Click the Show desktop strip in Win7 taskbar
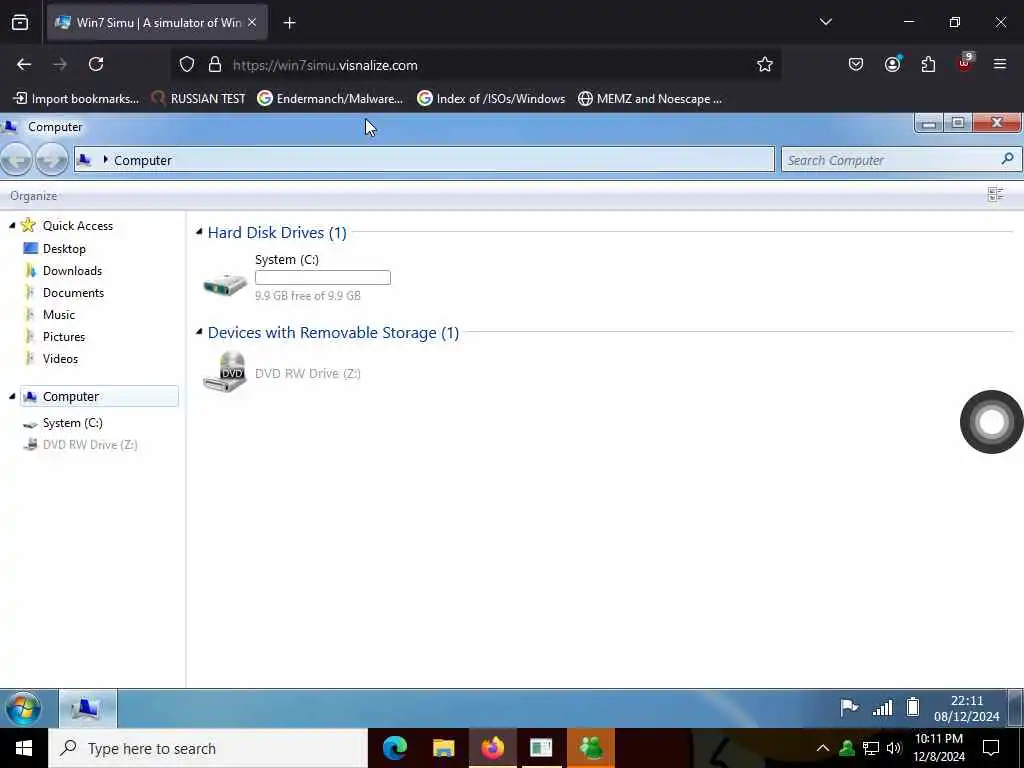The image size is (1024, 768). coord(1017,708)
